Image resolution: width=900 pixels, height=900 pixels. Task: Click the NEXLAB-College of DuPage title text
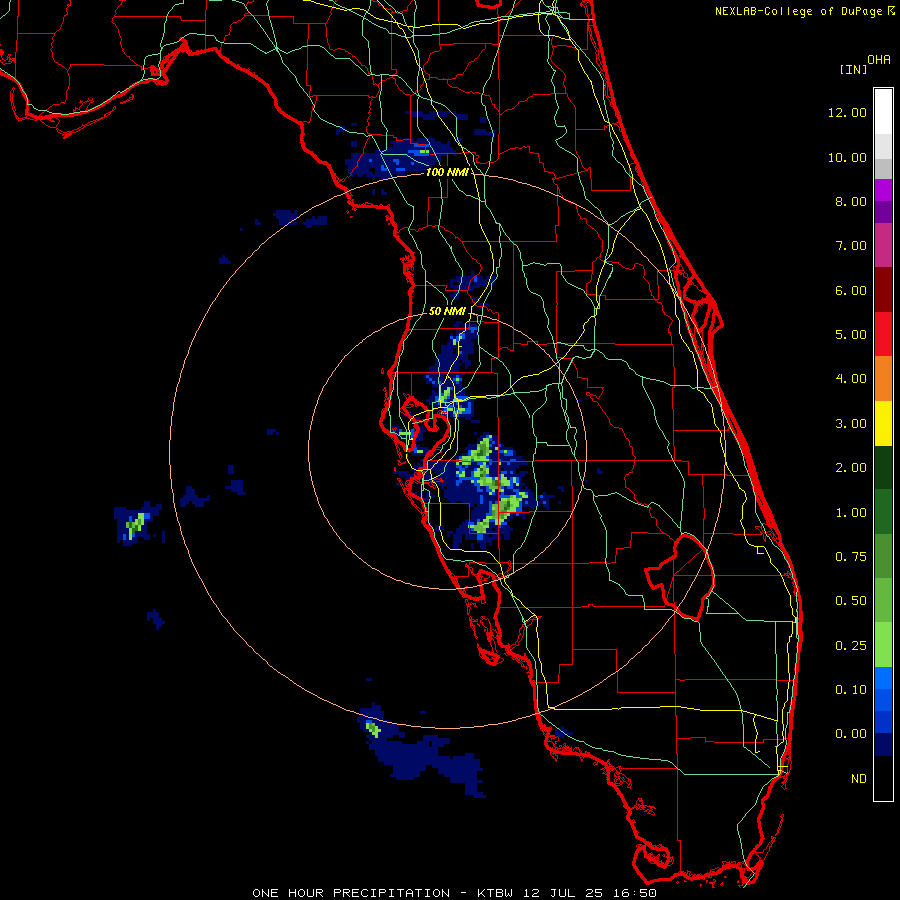tap(799, 11)
